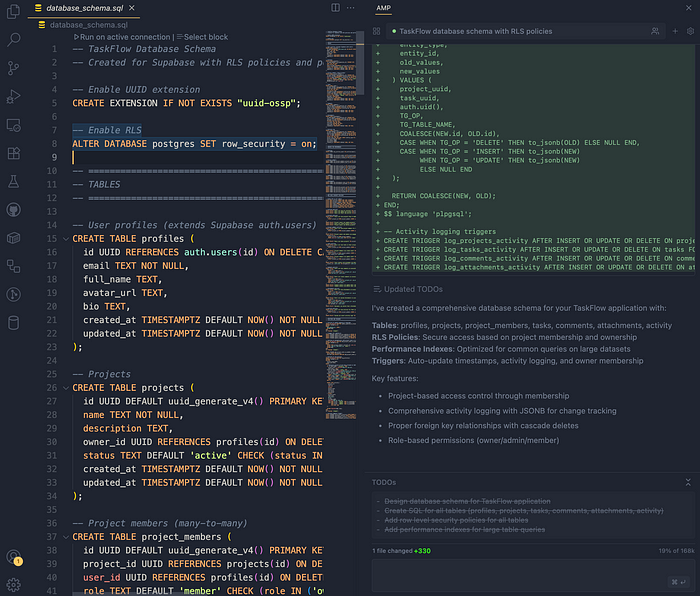The width and height of the screenshot is (700, 596).
Task: Click the '-- TaskFlow Database Schema' comment
Action: (x=144, y=49)
